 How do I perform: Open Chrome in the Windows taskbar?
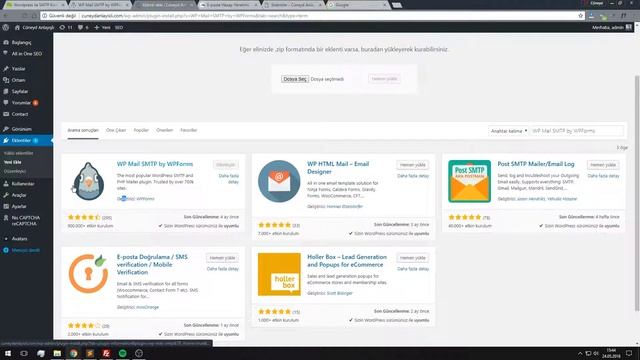(x=73, y=353)
